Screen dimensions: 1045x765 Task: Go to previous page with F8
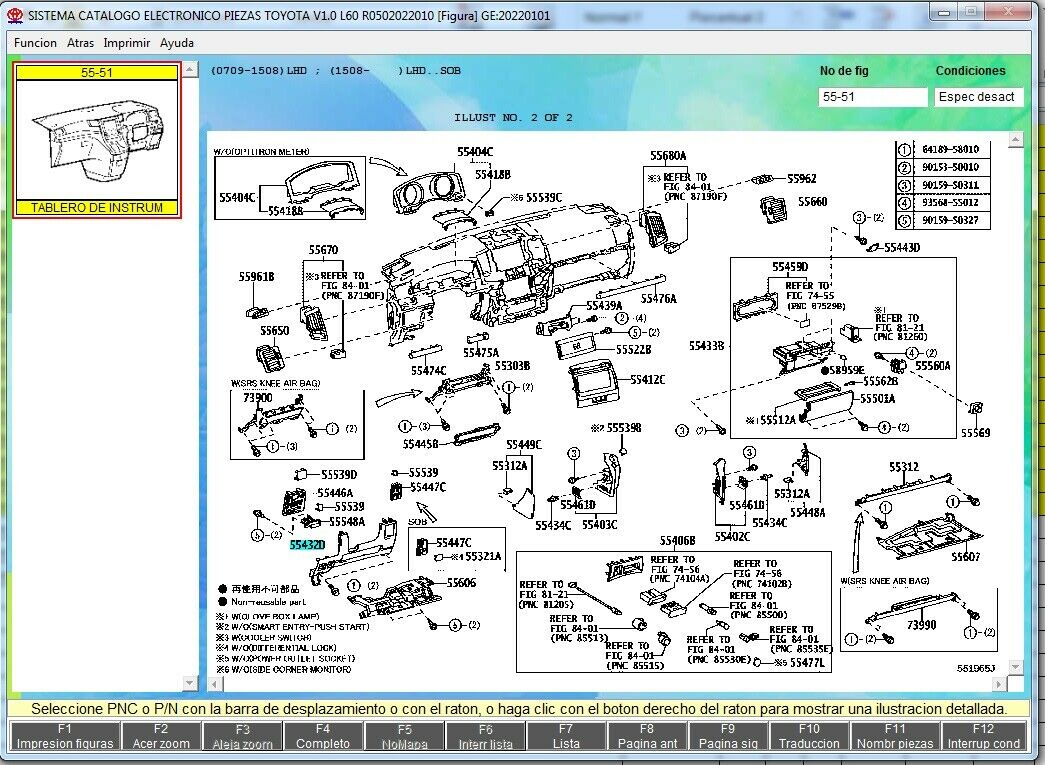click(647, 736)
